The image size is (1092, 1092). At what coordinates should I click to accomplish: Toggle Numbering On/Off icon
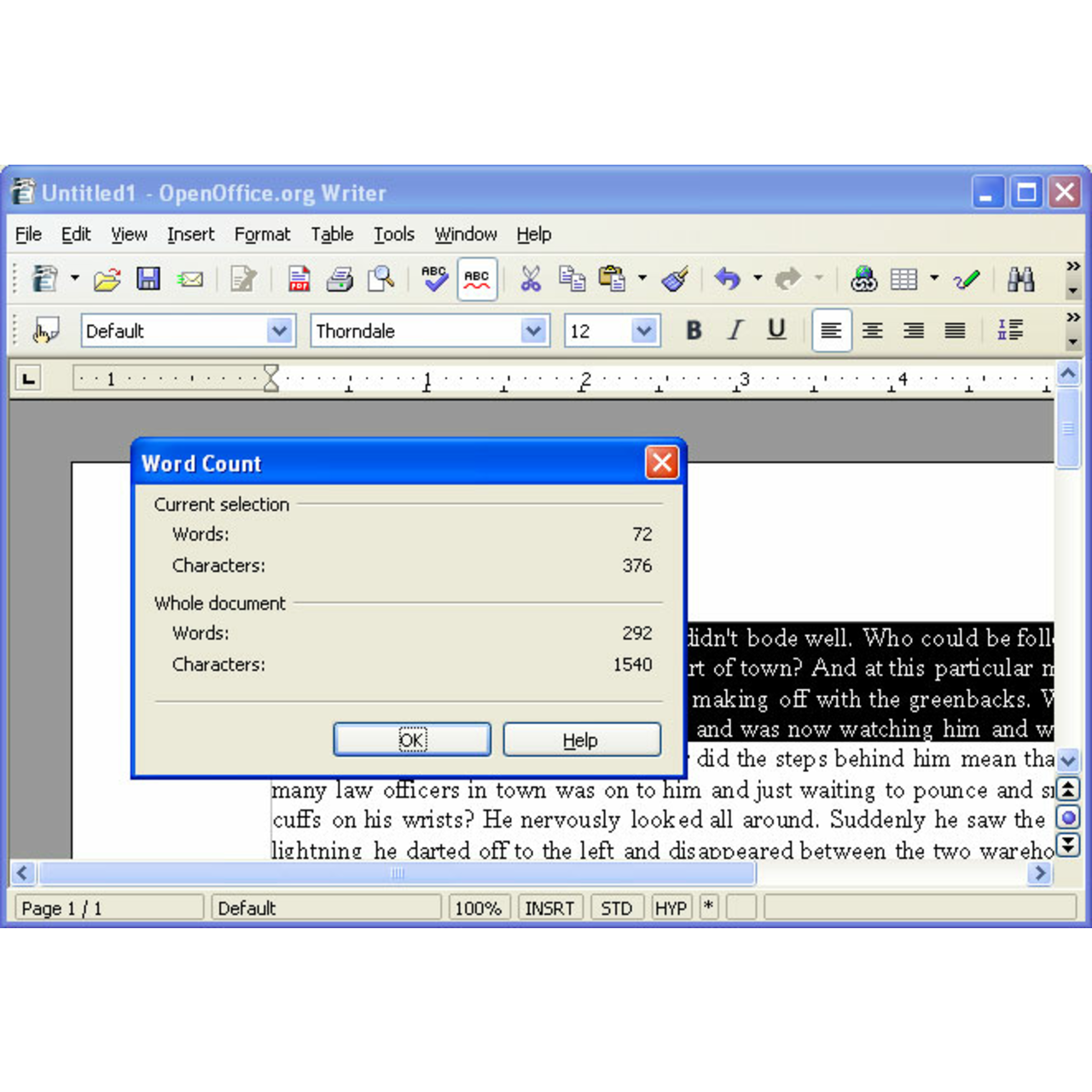pos(1010,330)
